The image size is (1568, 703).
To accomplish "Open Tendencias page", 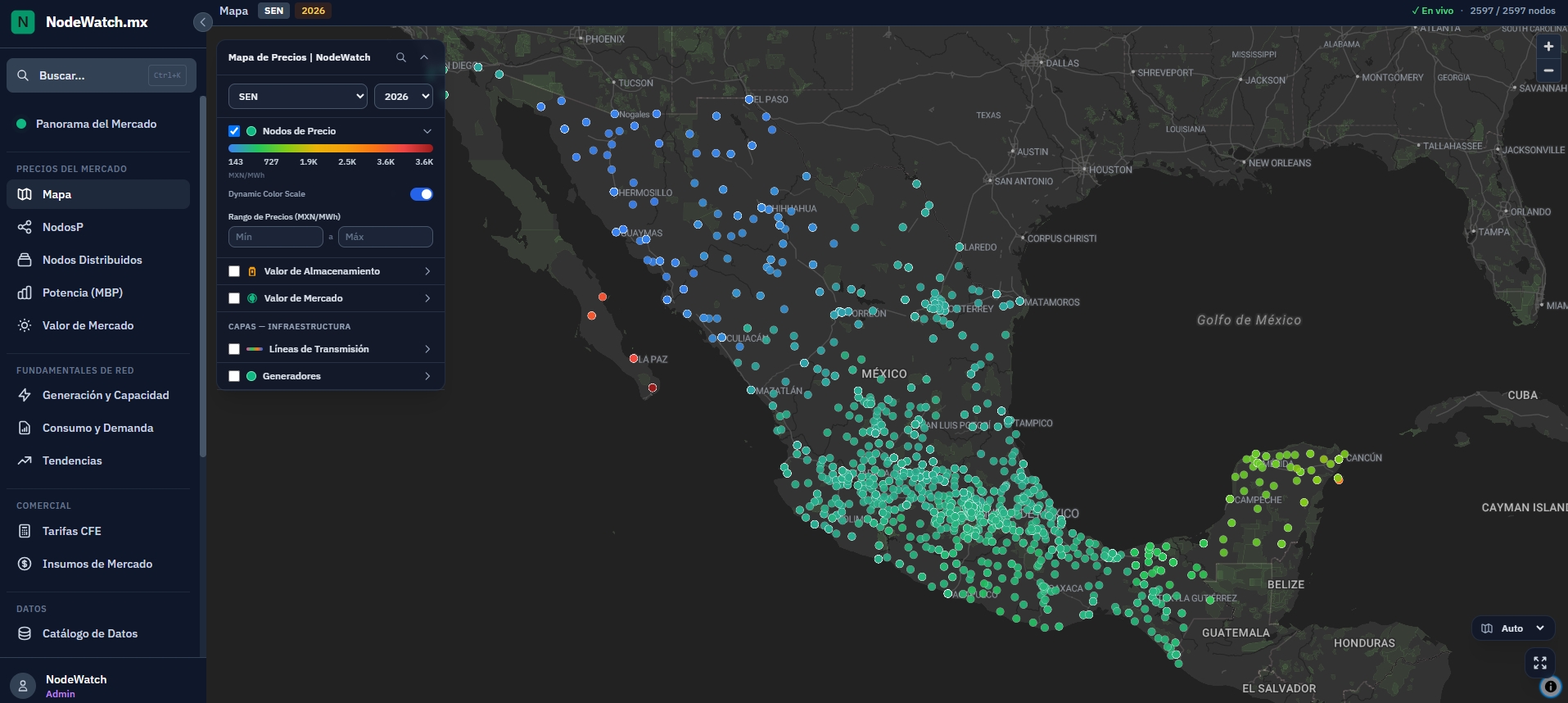I will tap(98, 460).
